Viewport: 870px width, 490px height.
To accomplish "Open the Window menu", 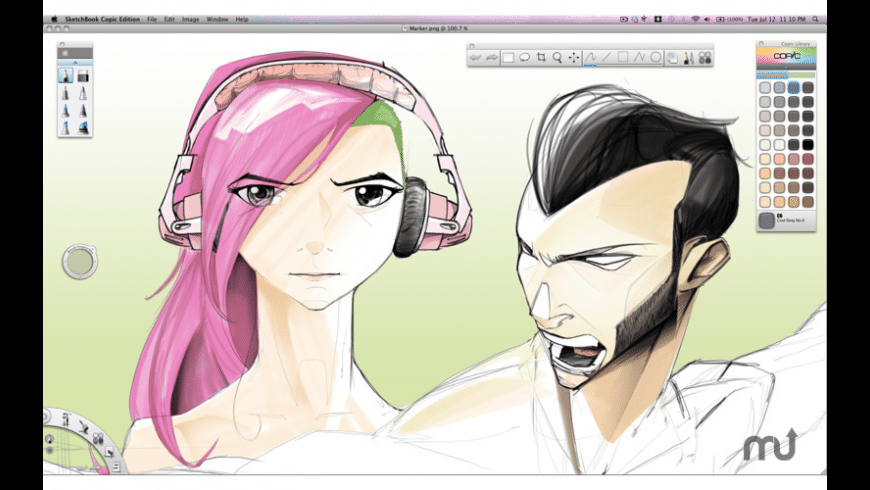I will (218, 19).
